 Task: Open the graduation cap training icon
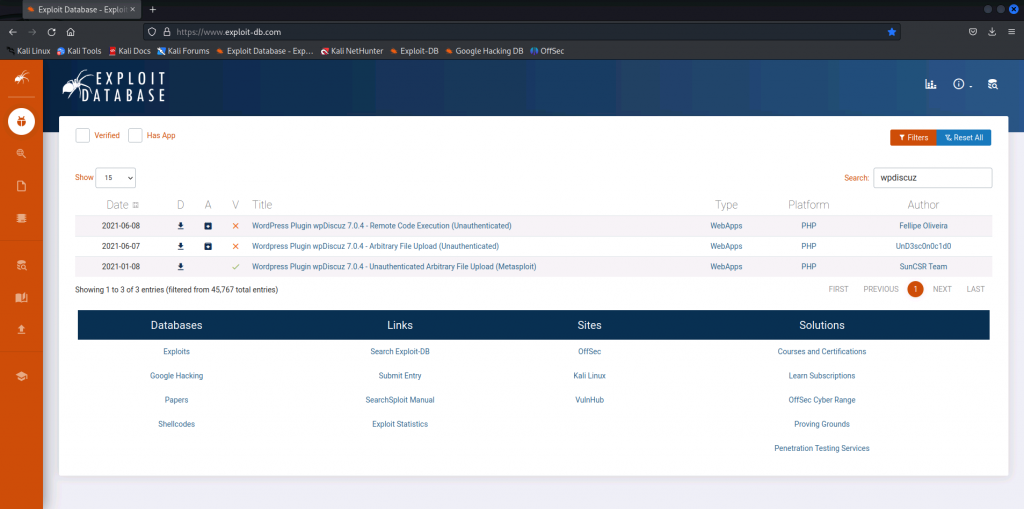pyautogui.click(x=21, y=376)
